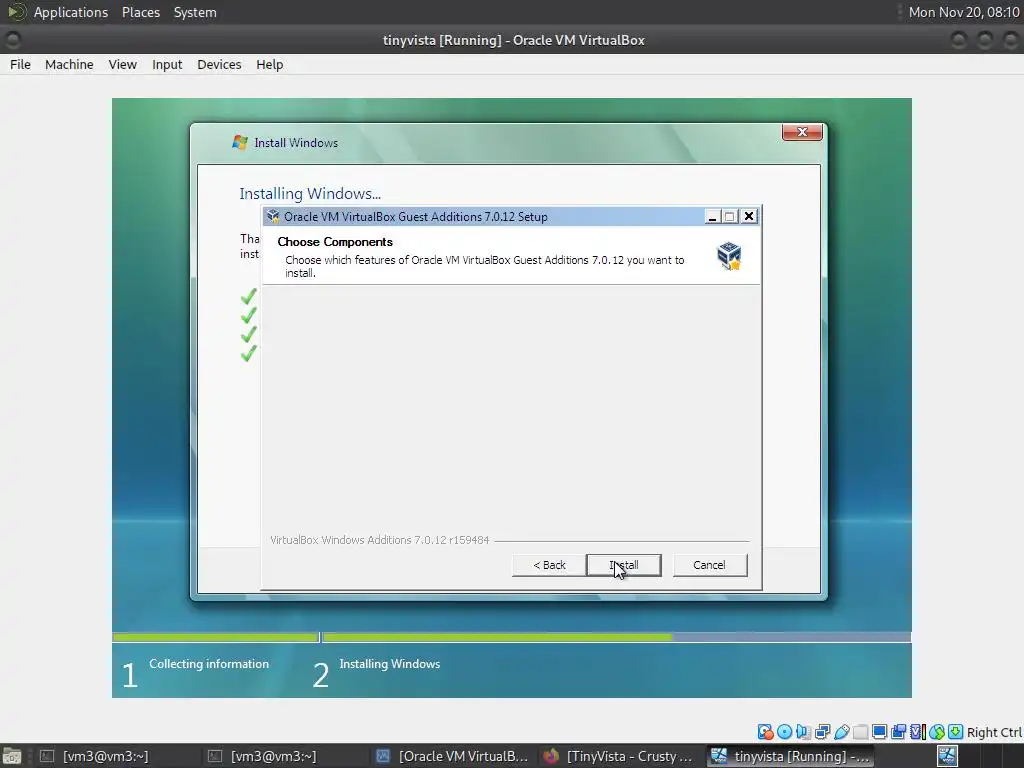This screenshot has width=1024, height=768.
Task: Click the keyboard capture arrow icon
Action: [x=955, y=732]
